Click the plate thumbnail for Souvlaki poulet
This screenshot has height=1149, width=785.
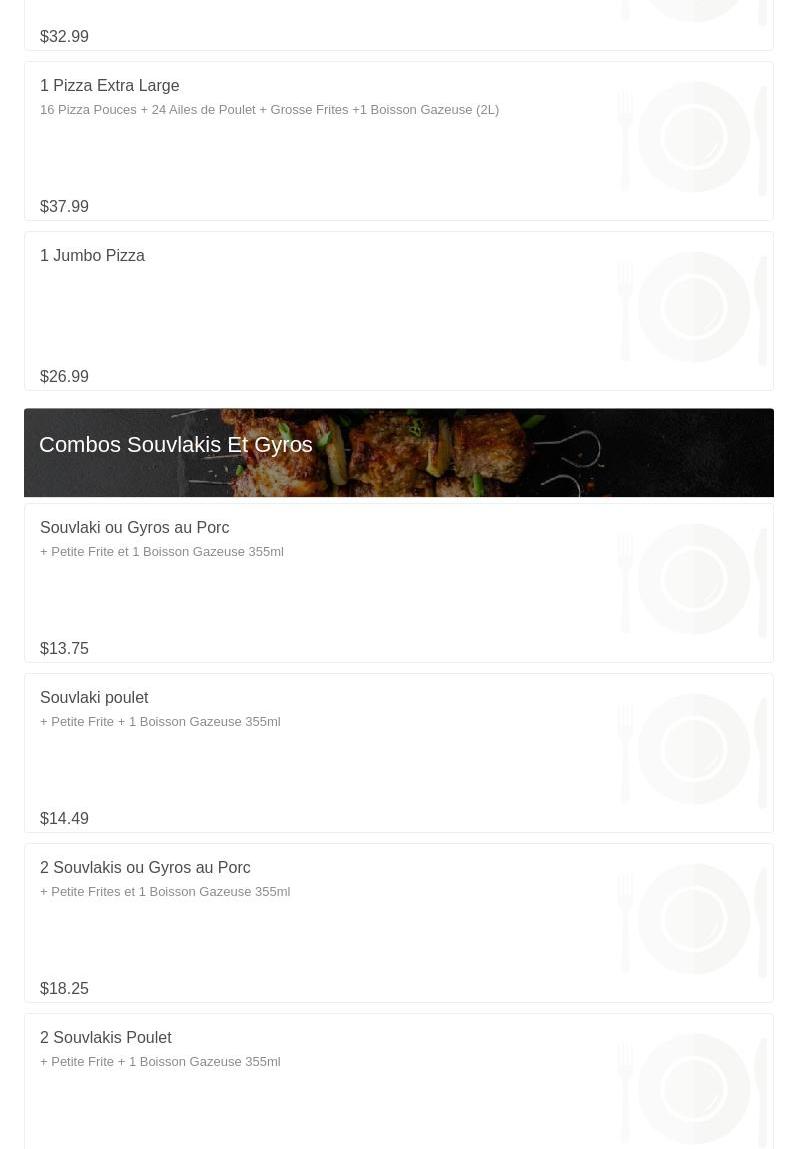coord(693,749)
